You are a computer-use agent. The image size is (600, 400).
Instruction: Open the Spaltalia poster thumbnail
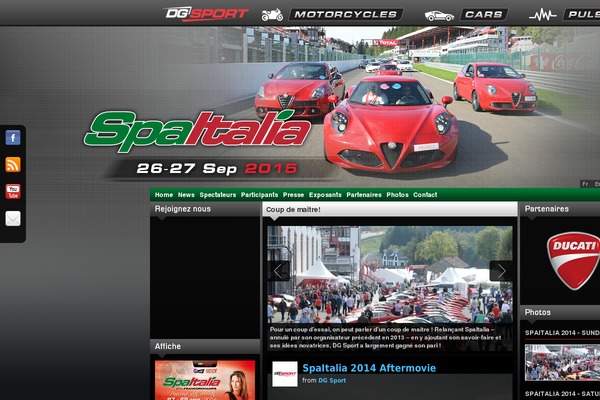(x=205, y=380)
